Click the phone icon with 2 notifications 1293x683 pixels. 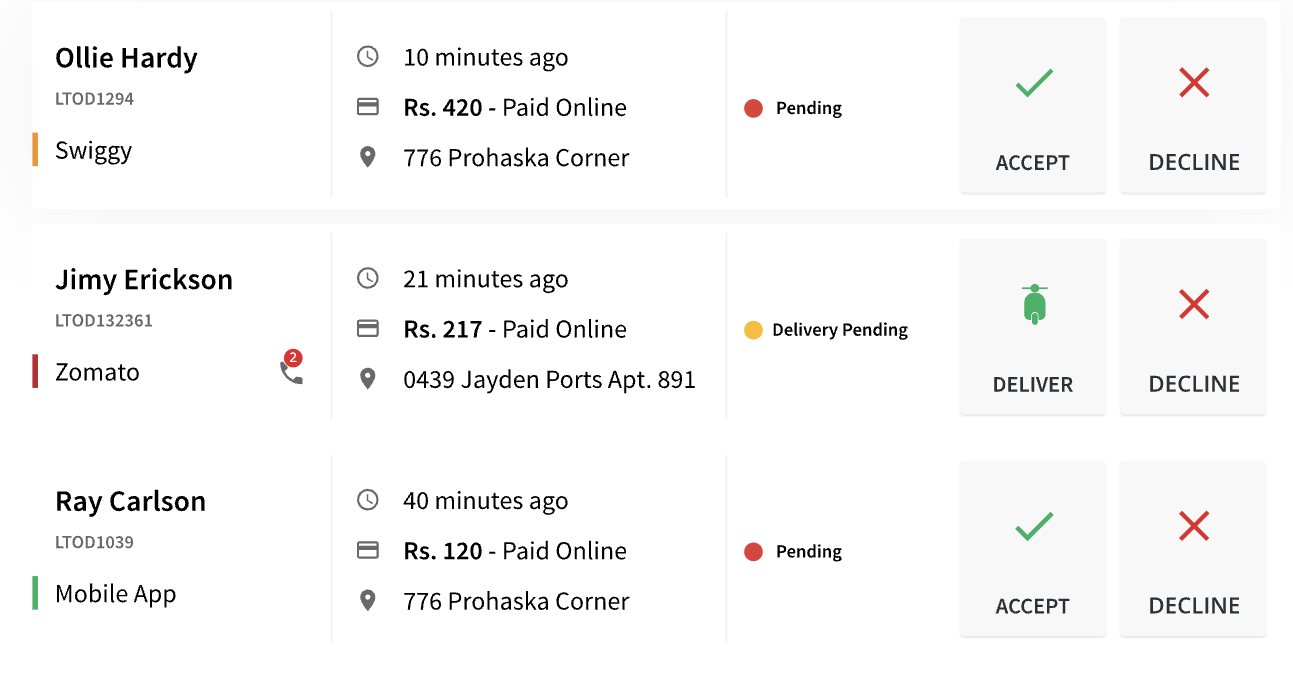291,372
